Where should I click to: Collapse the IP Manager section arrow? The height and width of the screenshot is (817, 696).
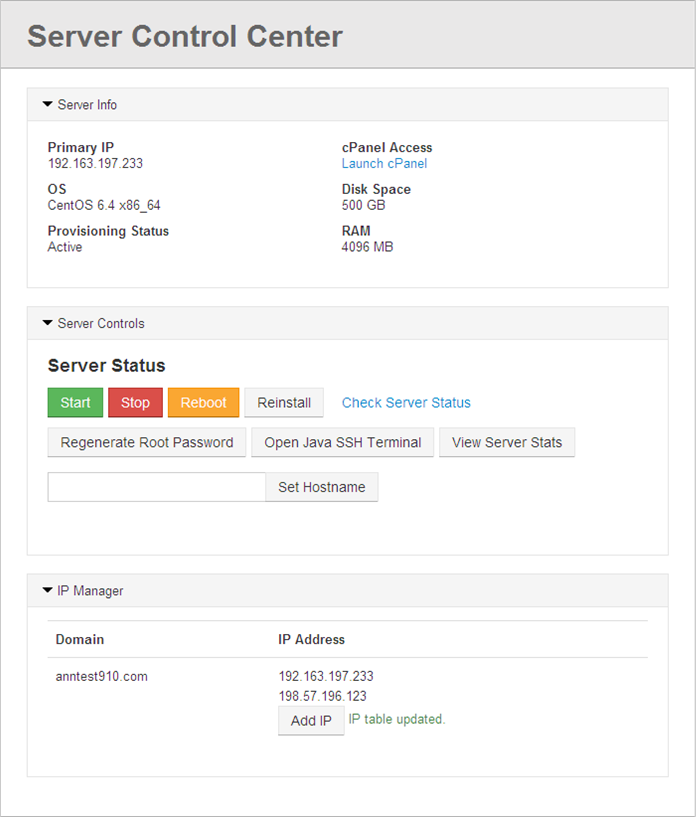tap(47, 590)
